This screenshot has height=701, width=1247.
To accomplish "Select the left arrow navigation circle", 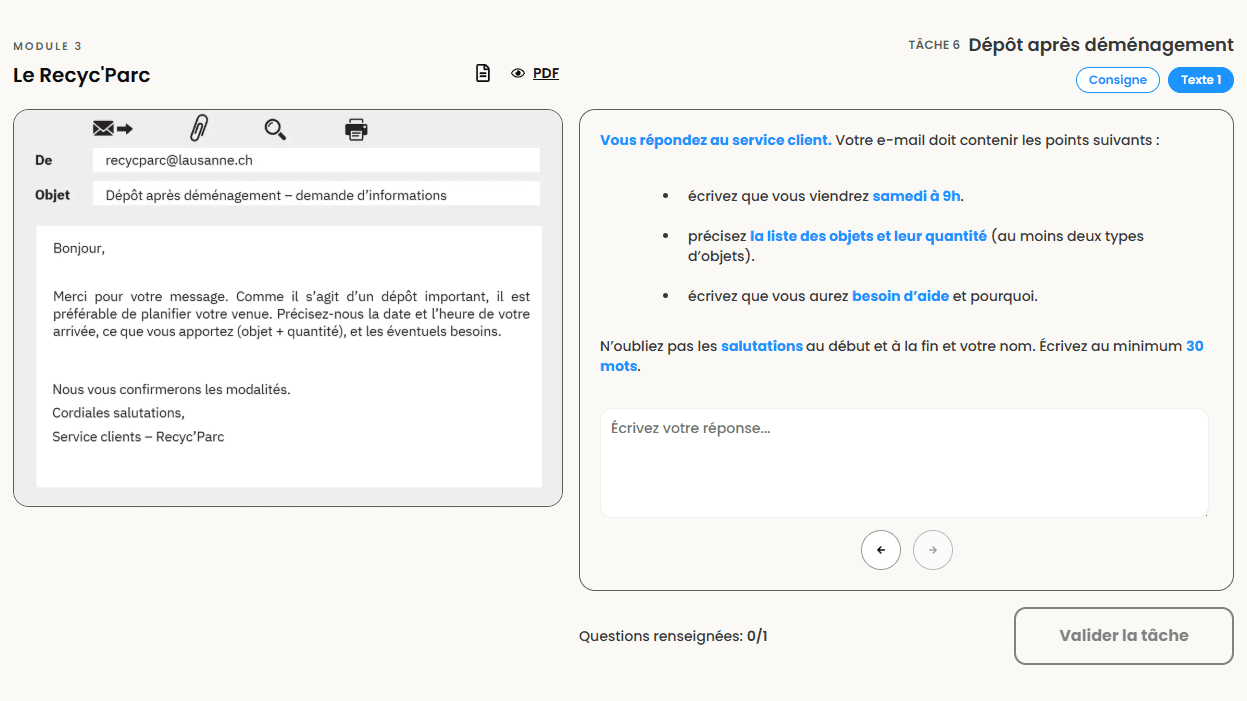I will [x=881, y=550].
